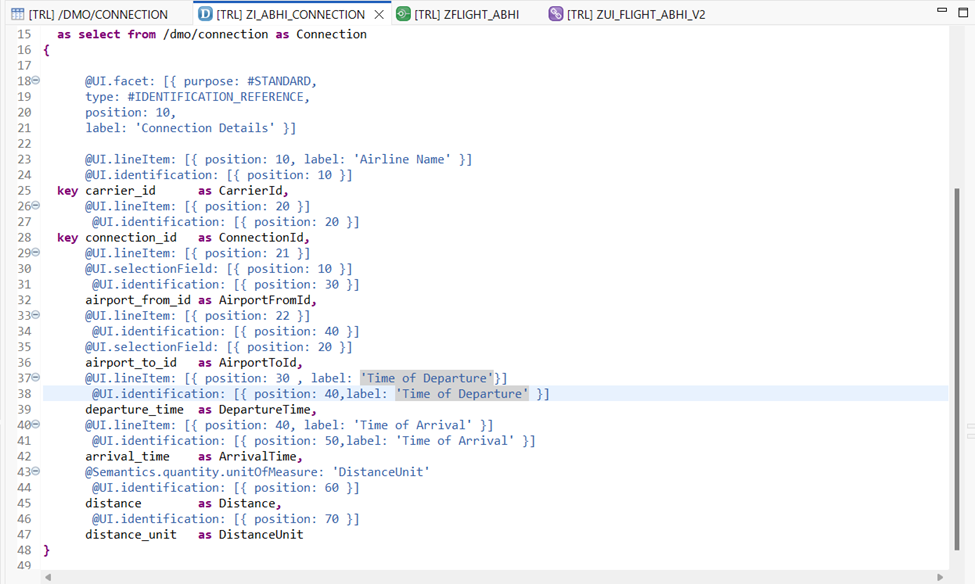Collapse the fold marker at line 29
The height and width of the screenshot is (584, 975).
36,253
